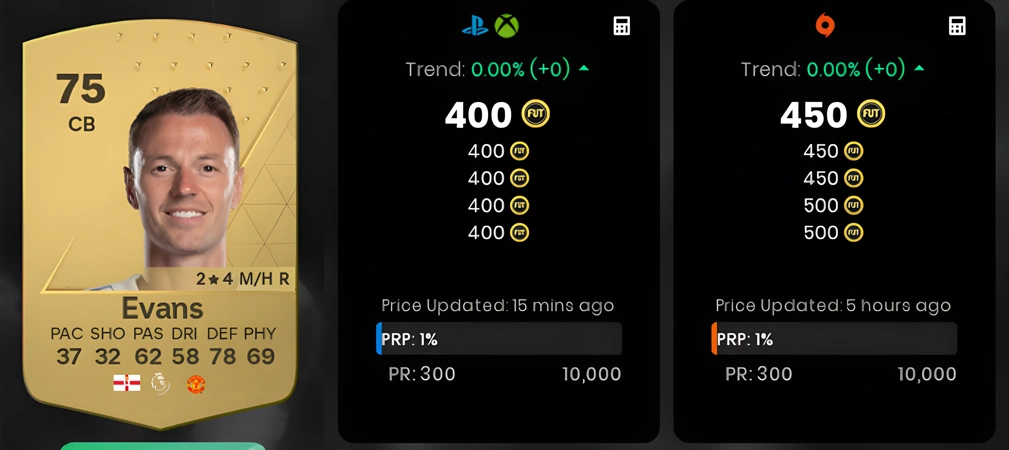The image size is (1009, 450).
Task: Click the FUT coin beside the 450 PC price
Action: pos(871,114)
